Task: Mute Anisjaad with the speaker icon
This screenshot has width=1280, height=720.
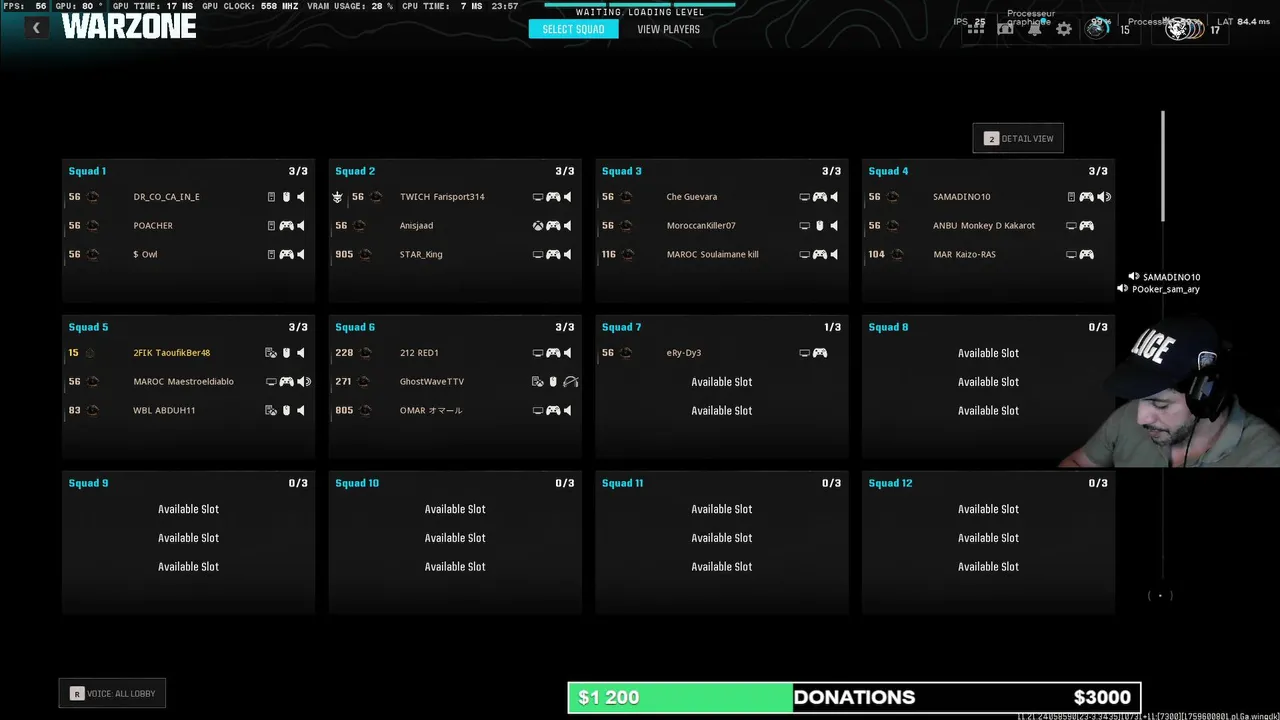Action: [x=568, y=226]
